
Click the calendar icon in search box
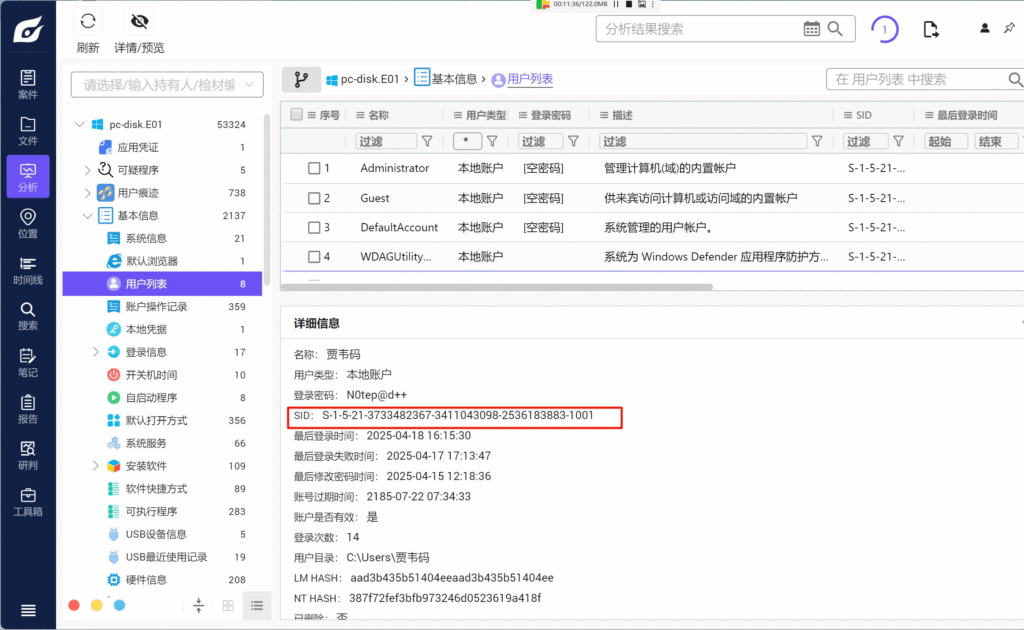tap(811, 29)
